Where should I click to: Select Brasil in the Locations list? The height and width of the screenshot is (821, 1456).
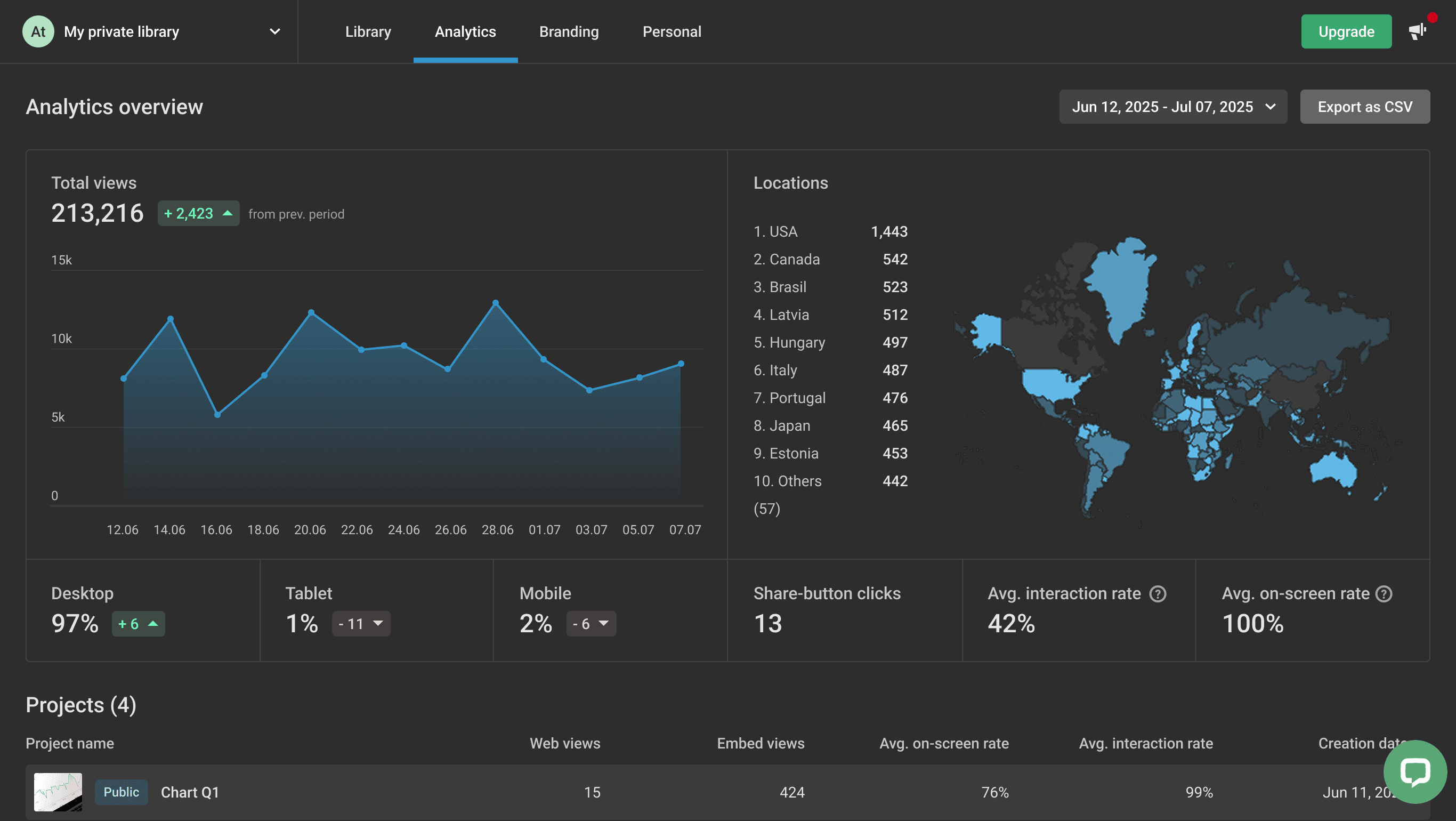coord(830,287)
